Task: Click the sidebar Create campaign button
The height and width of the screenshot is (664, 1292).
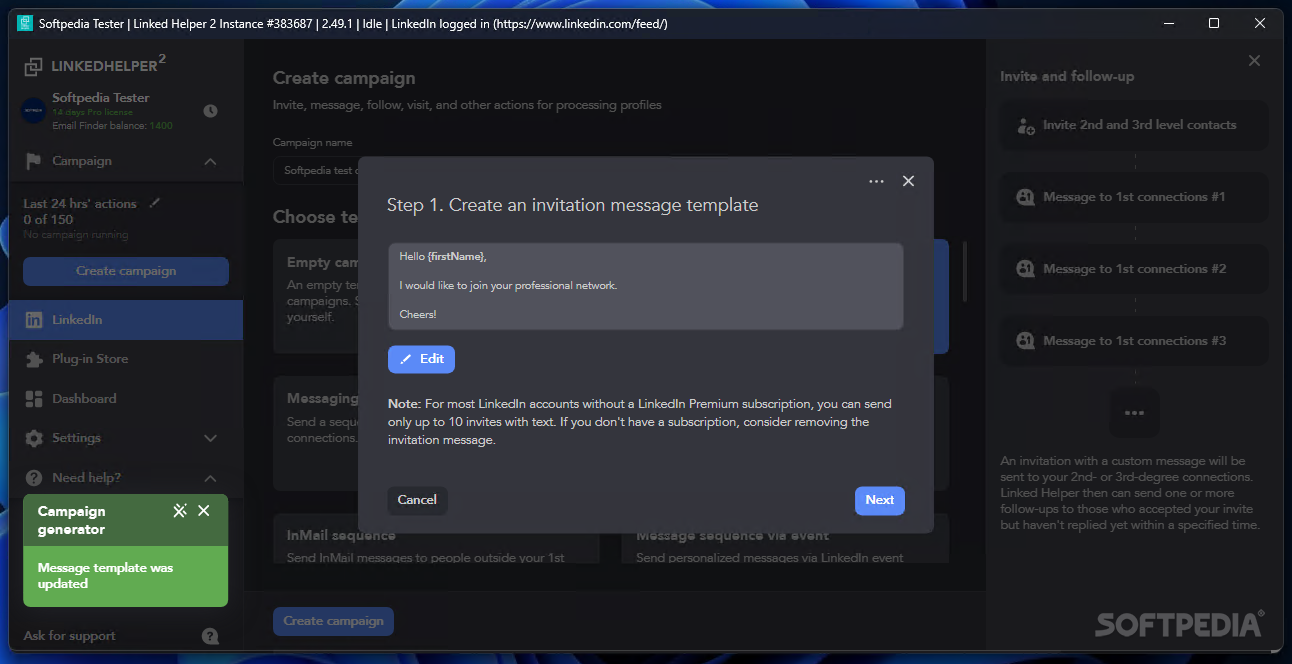Action: [126, 271]
